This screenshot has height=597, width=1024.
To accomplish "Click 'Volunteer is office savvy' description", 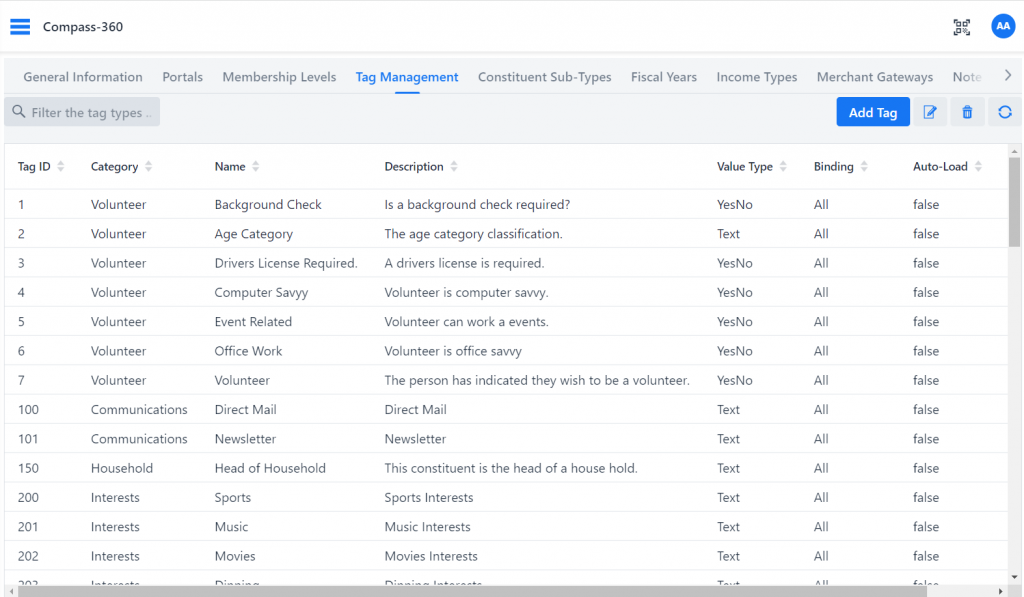I will [453, 351].
